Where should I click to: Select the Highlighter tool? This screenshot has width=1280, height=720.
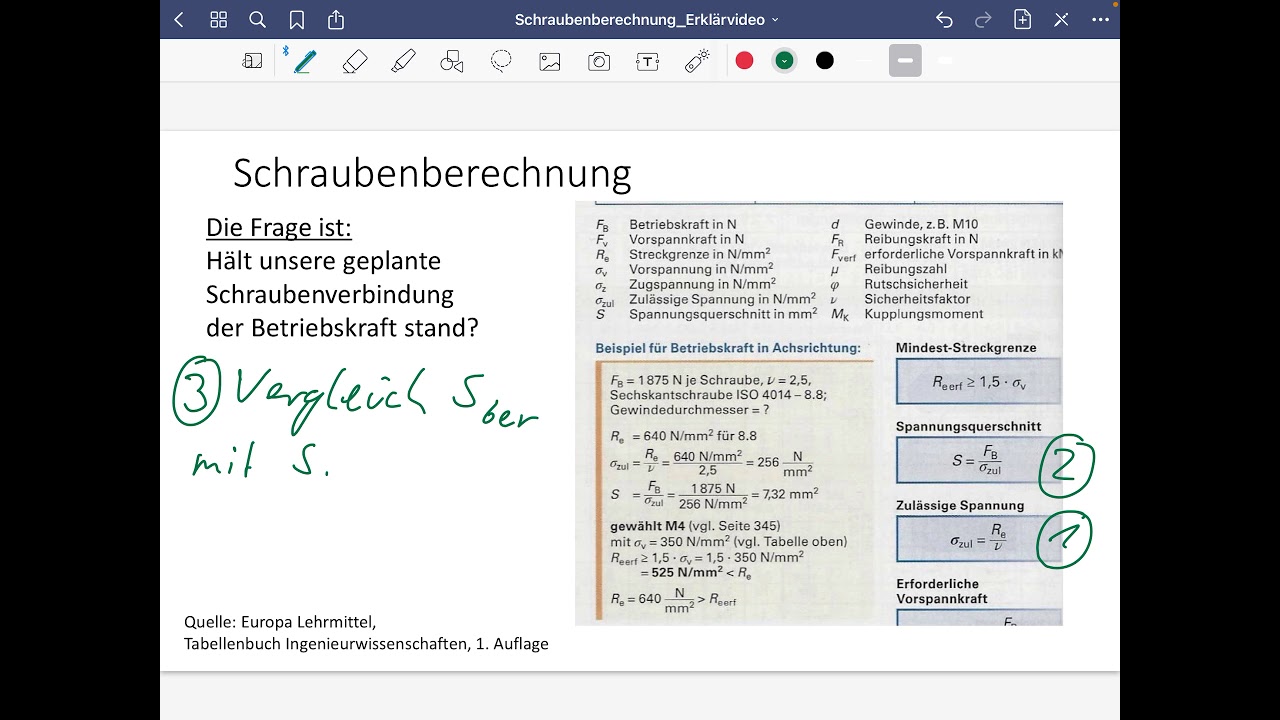pos(403,61)
